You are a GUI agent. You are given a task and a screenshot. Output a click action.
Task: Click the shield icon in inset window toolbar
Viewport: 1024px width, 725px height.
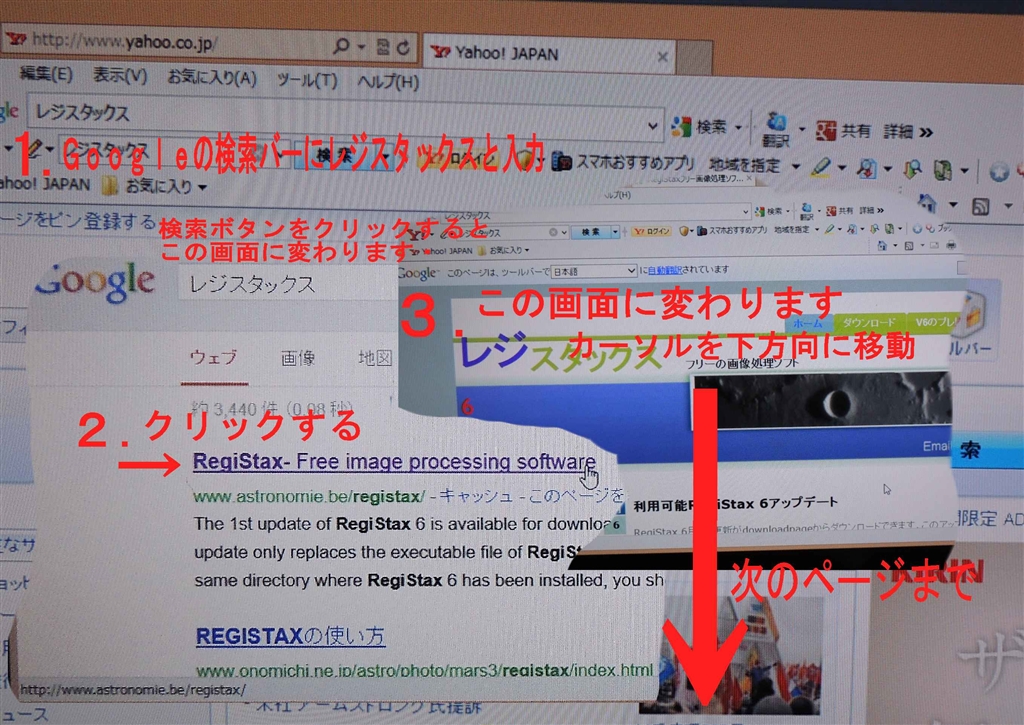[684, 231]
